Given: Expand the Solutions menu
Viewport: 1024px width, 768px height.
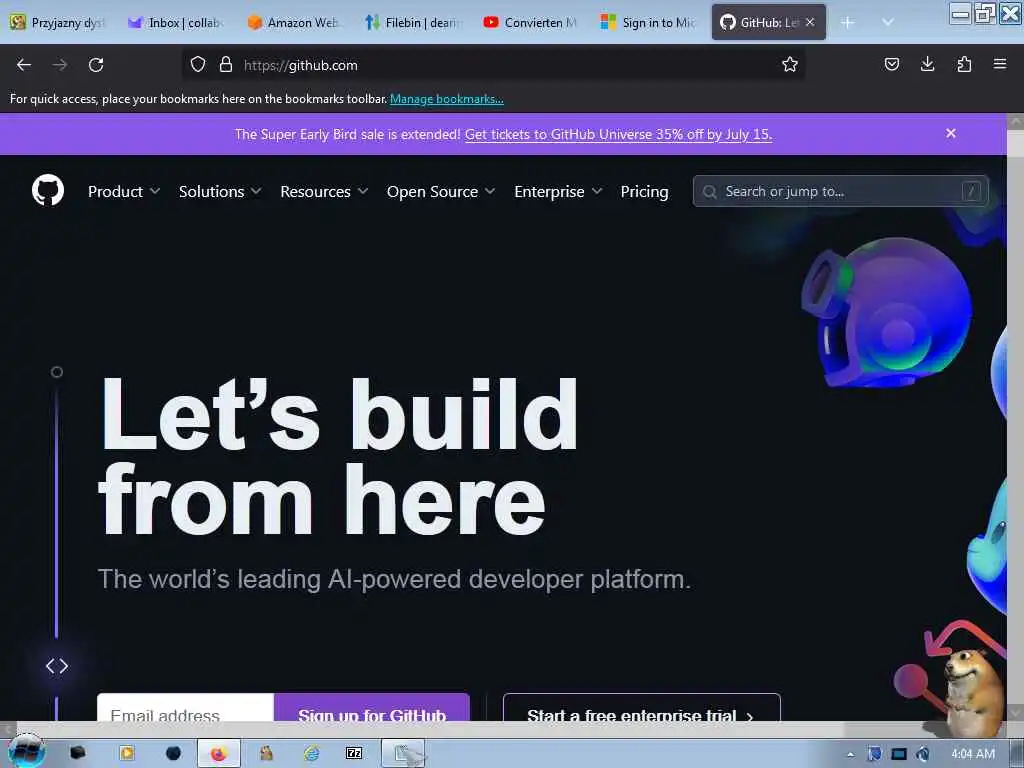Looking at the screenshot, I should click(220, 191).
